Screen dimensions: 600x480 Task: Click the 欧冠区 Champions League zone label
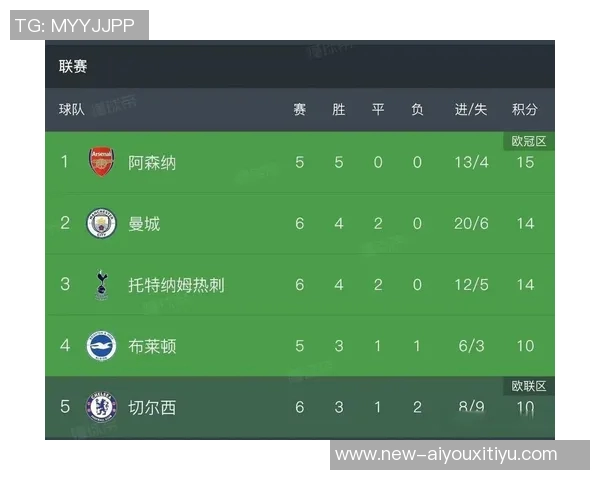pos(529,141)
